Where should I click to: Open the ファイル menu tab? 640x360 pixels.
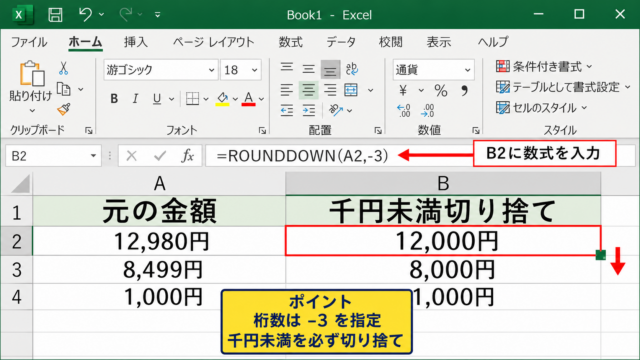[29, 42]
